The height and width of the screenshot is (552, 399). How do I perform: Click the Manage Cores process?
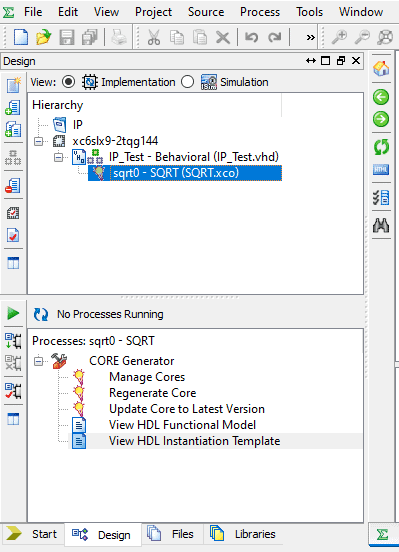(147, 377)
